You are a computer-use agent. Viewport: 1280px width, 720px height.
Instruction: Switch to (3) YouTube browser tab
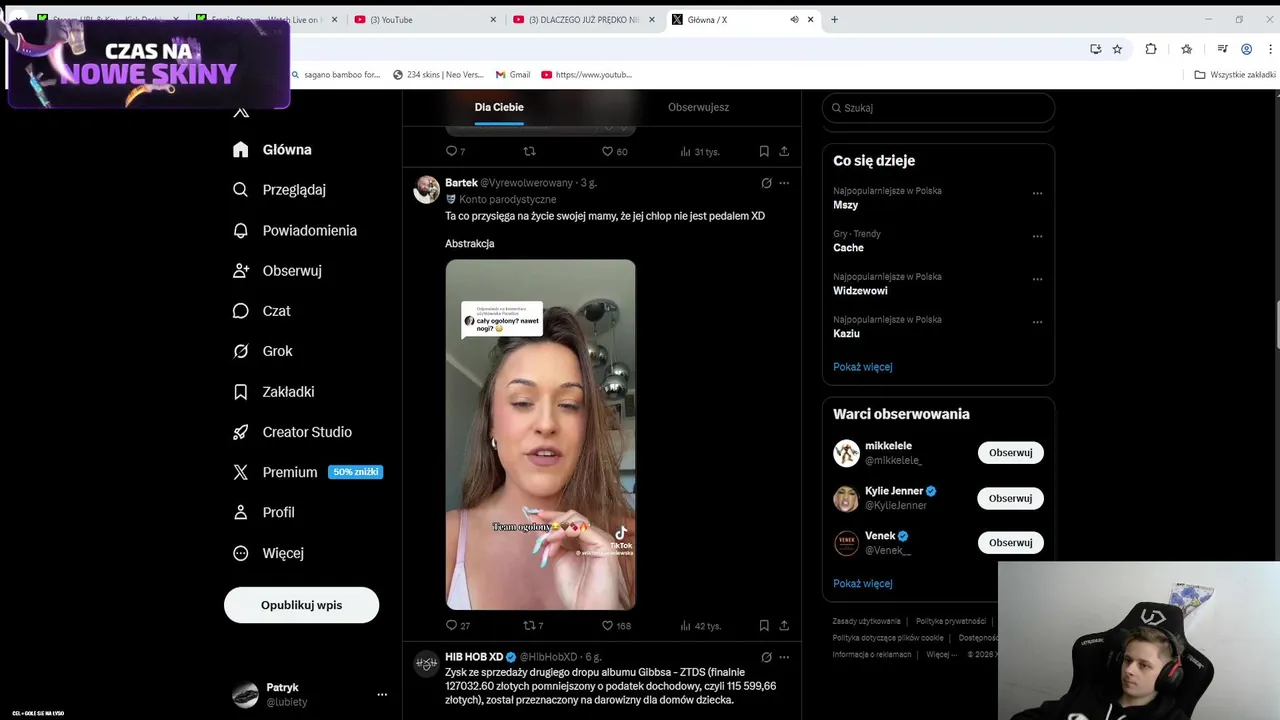[x=424, y=19]
